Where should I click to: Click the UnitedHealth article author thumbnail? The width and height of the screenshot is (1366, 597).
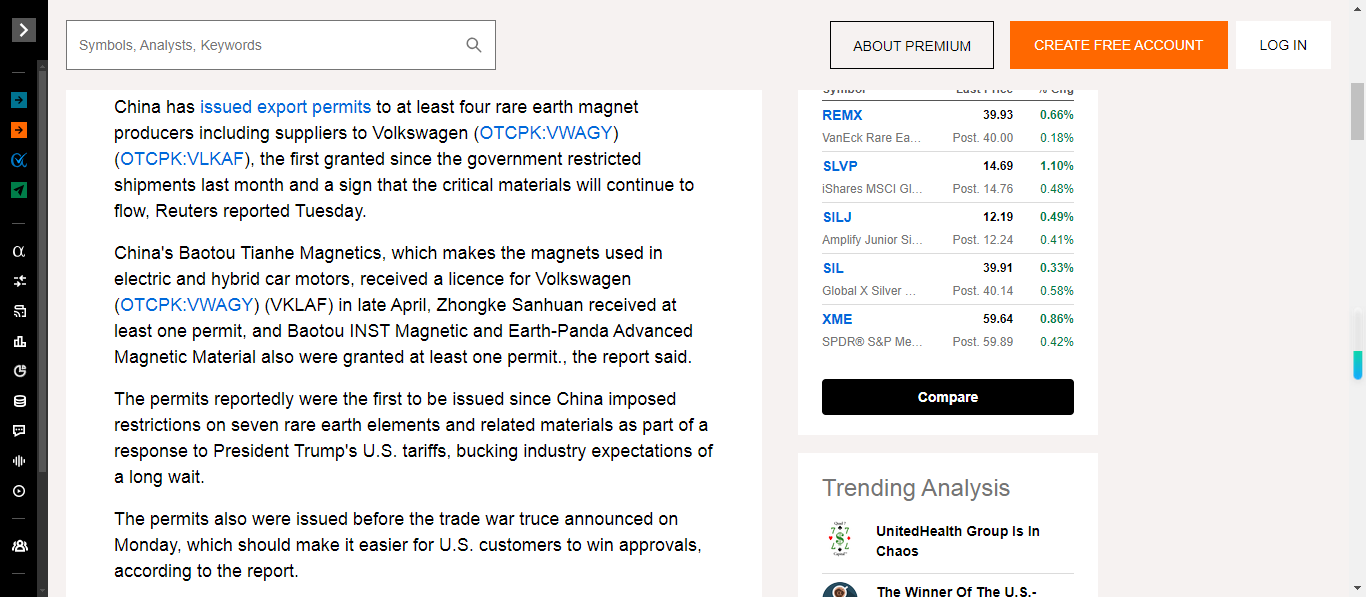[x=840, y=540]
